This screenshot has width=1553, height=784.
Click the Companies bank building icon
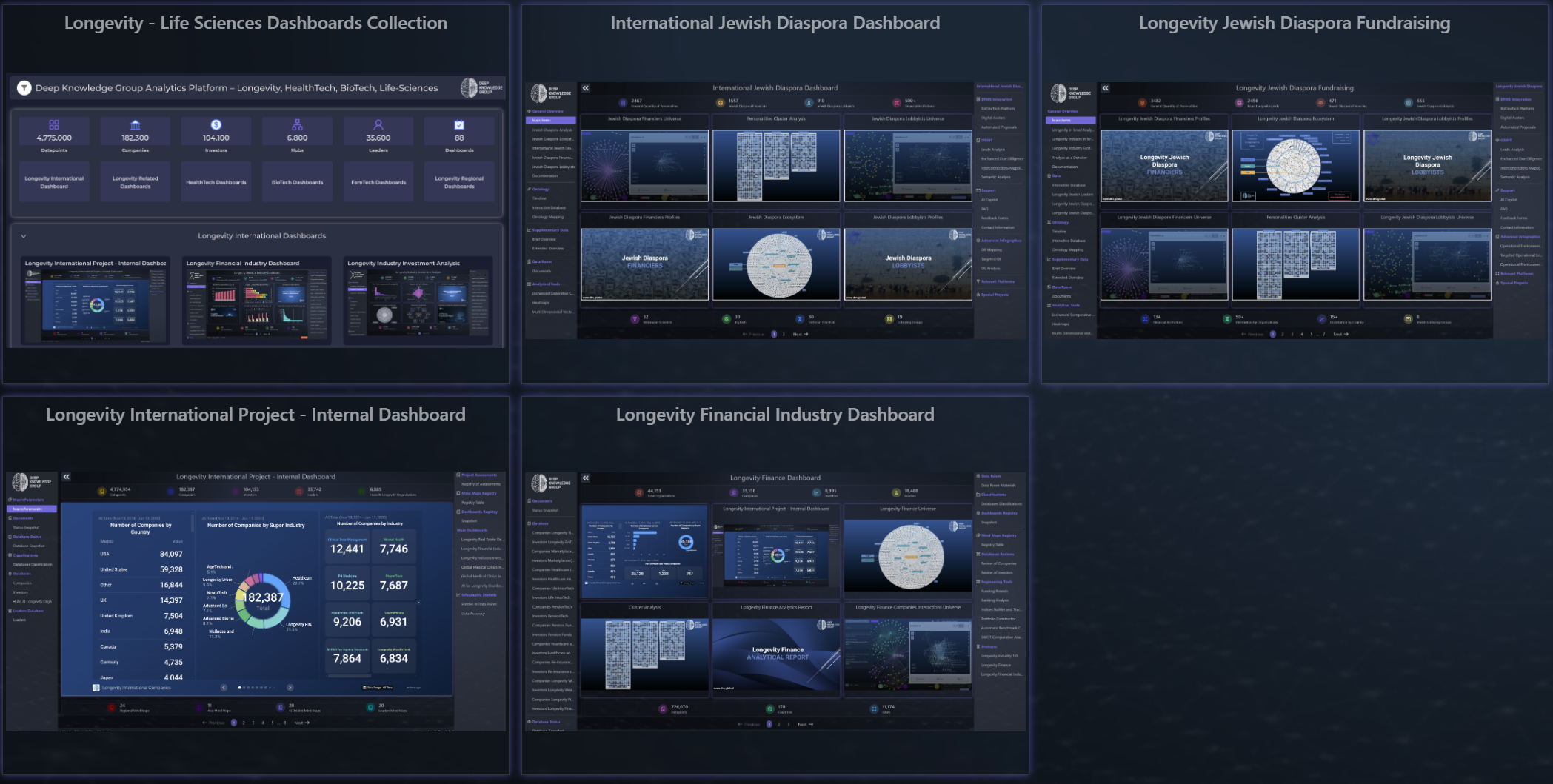point(135,125)
